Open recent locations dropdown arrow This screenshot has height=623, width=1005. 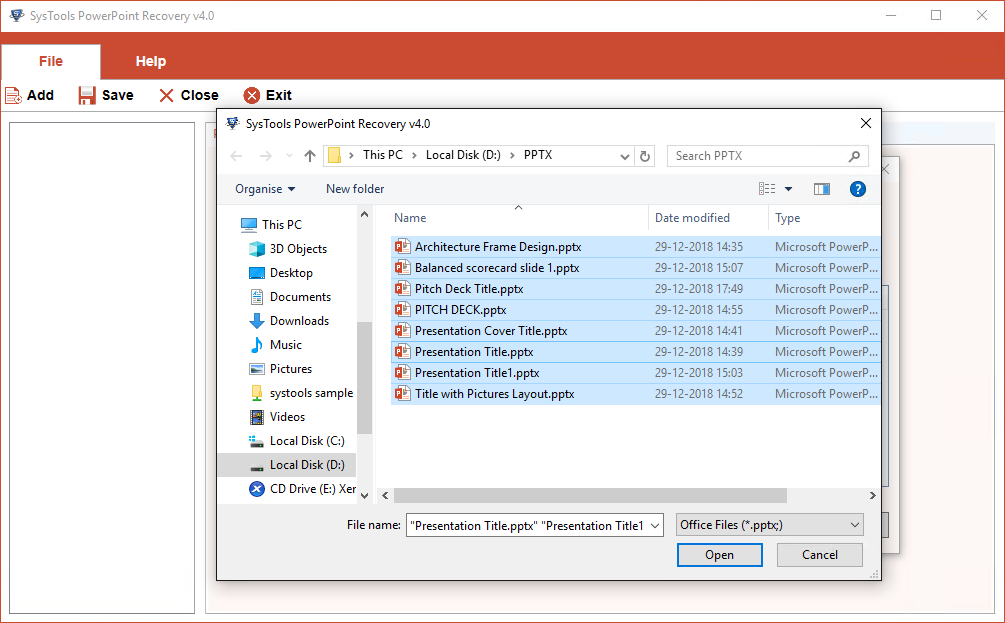click(289, 156)
